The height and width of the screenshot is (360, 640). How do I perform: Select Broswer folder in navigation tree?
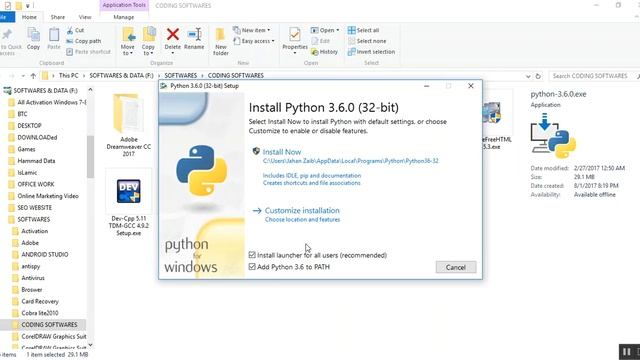coord(32,290)
